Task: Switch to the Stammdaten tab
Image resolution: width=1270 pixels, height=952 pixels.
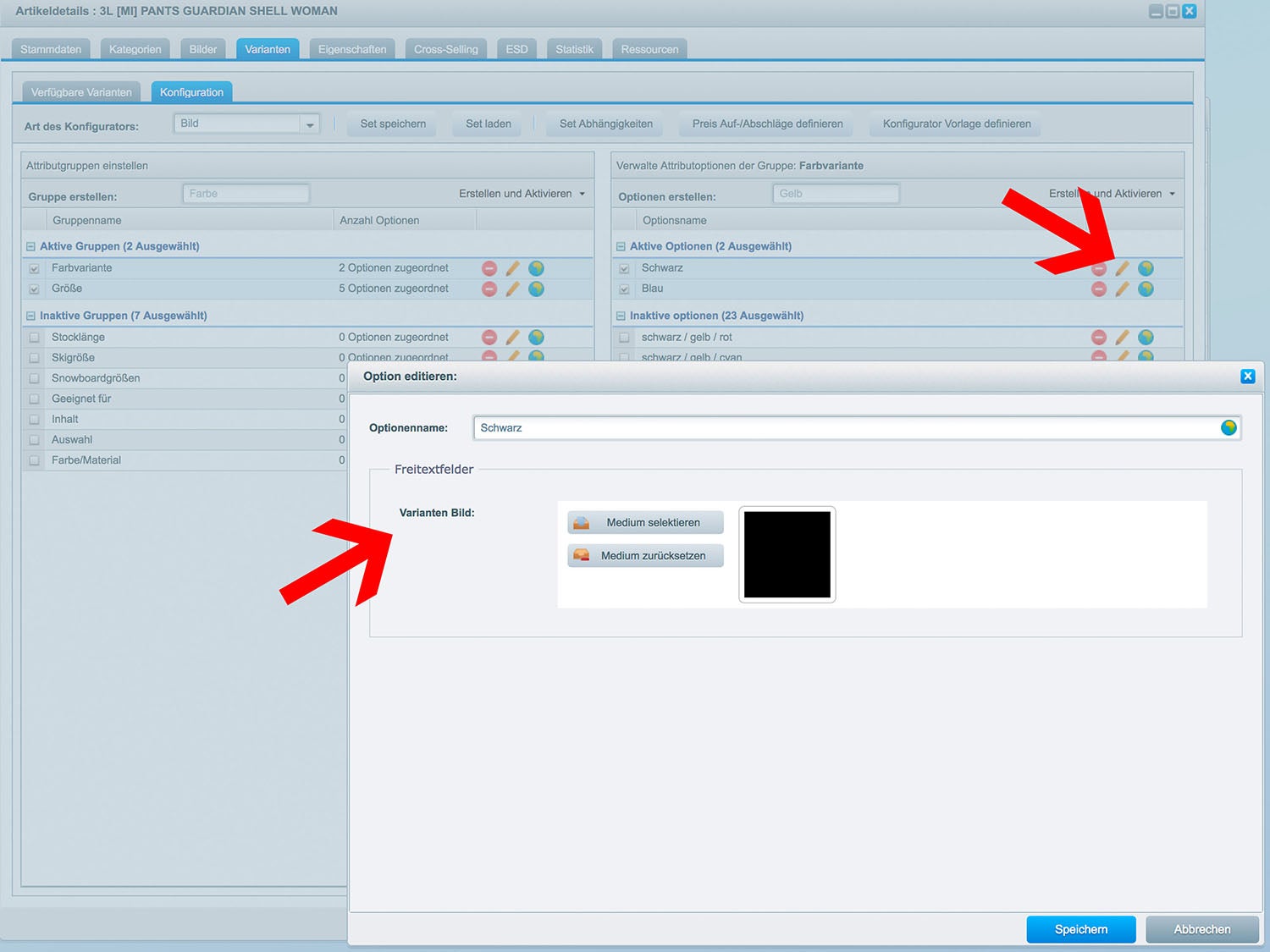Action: [x=51, y=49]
